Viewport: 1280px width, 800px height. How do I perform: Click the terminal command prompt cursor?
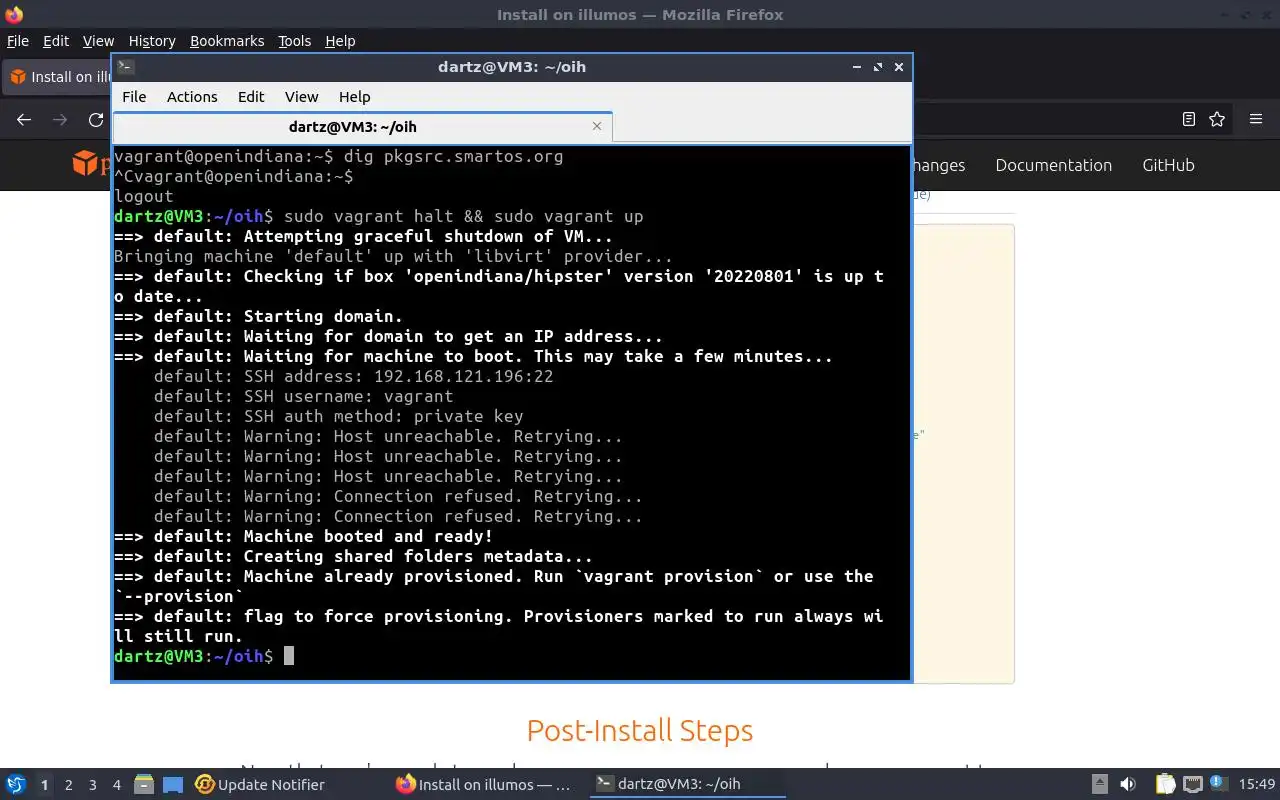tap(289, 656)
